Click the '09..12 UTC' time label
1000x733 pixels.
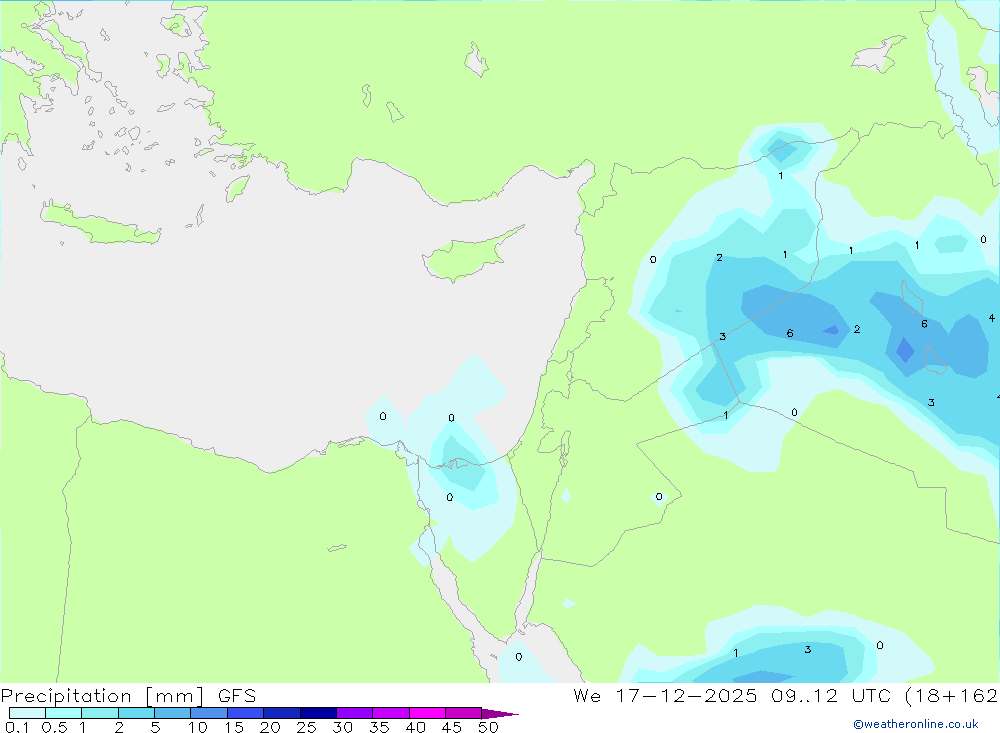[x=830, y=695]
